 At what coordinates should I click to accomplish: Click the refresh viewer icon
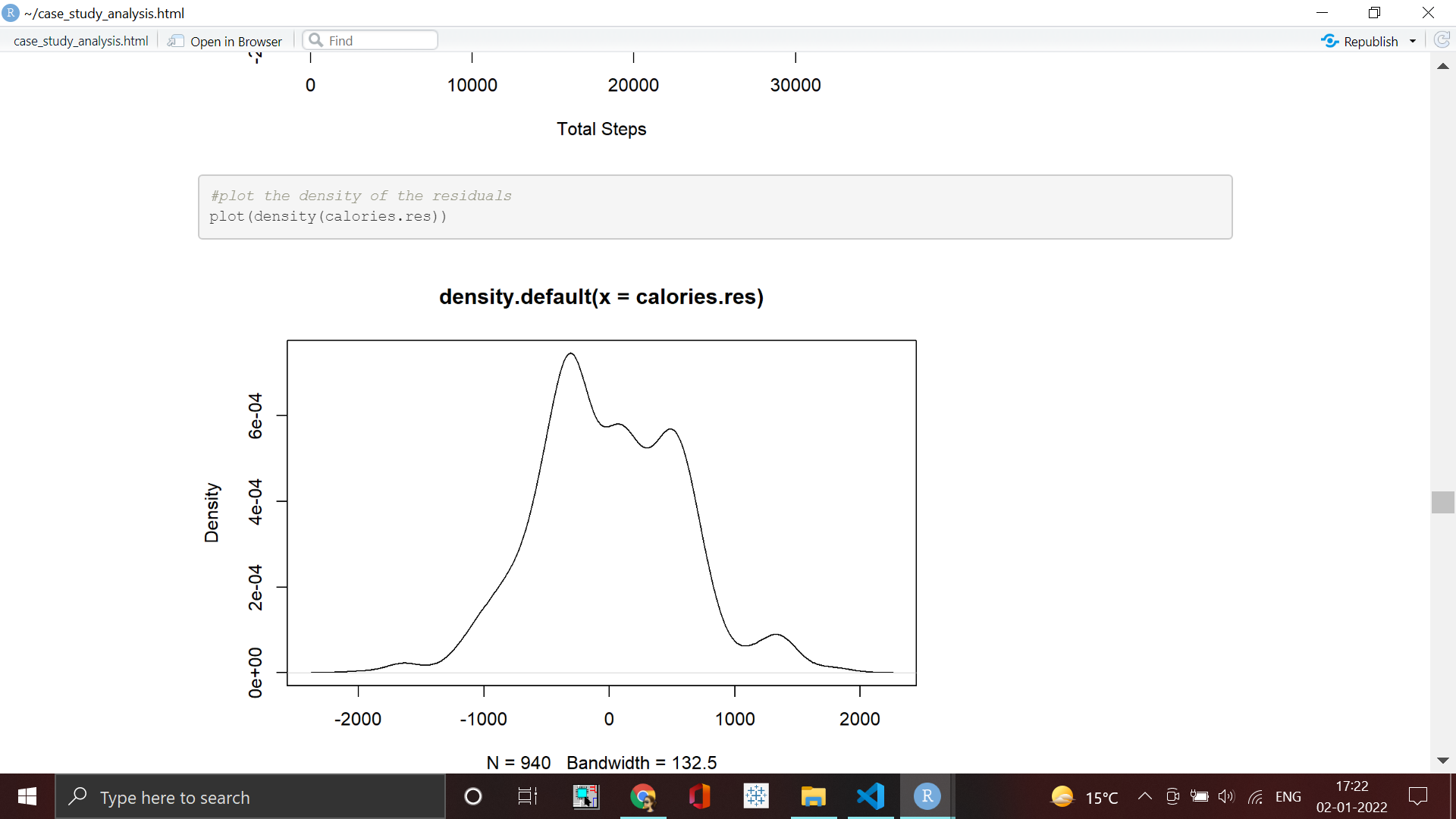click(x=1442, y=40)
